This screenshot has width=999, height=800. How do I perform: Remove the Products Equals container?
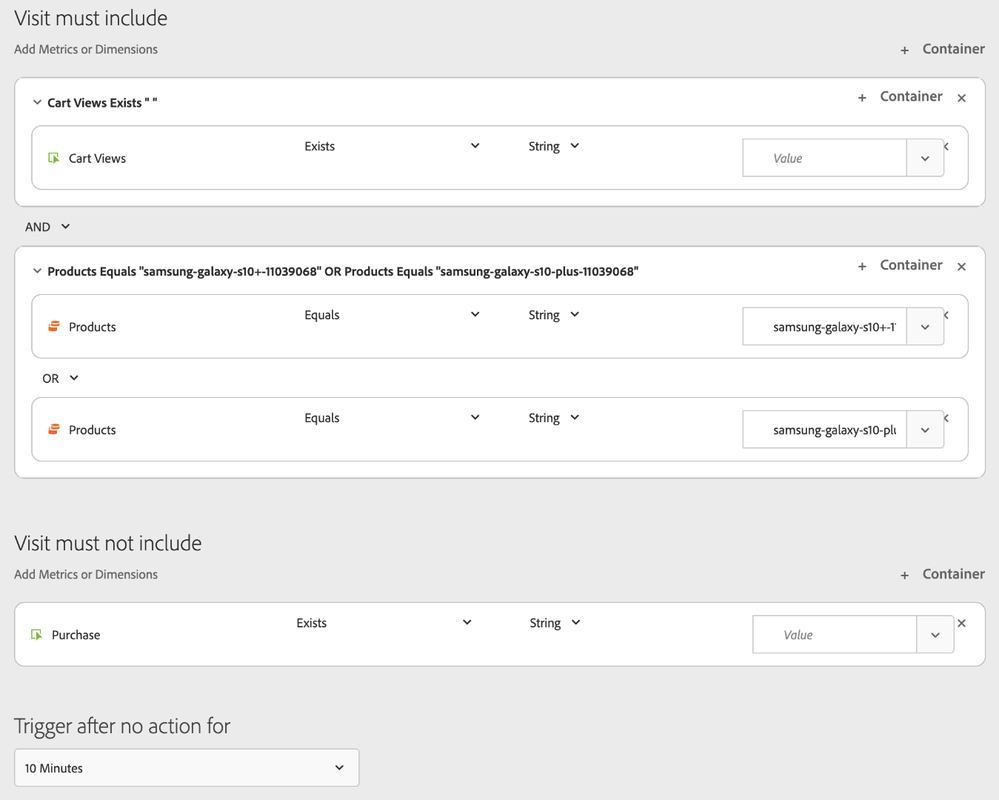pos(961,266)
